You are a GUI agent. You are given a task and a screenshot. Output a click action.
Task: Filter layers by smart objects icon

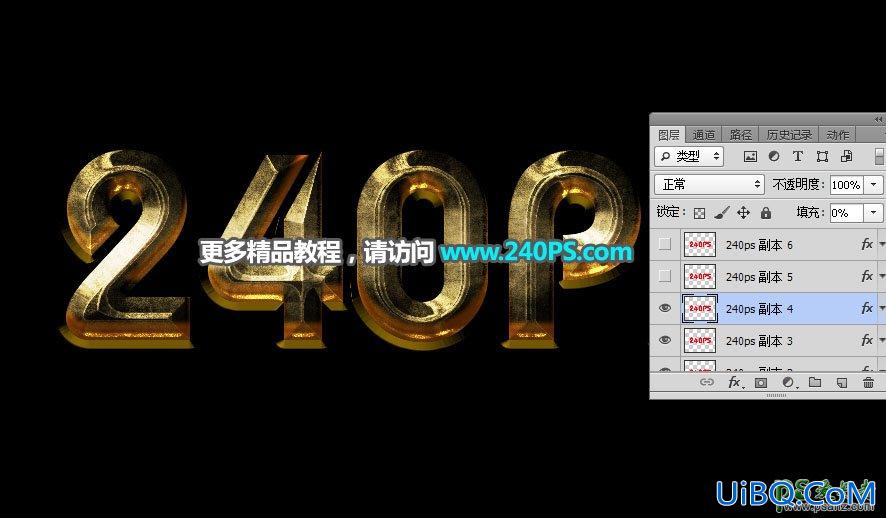[x=846, y=156]
